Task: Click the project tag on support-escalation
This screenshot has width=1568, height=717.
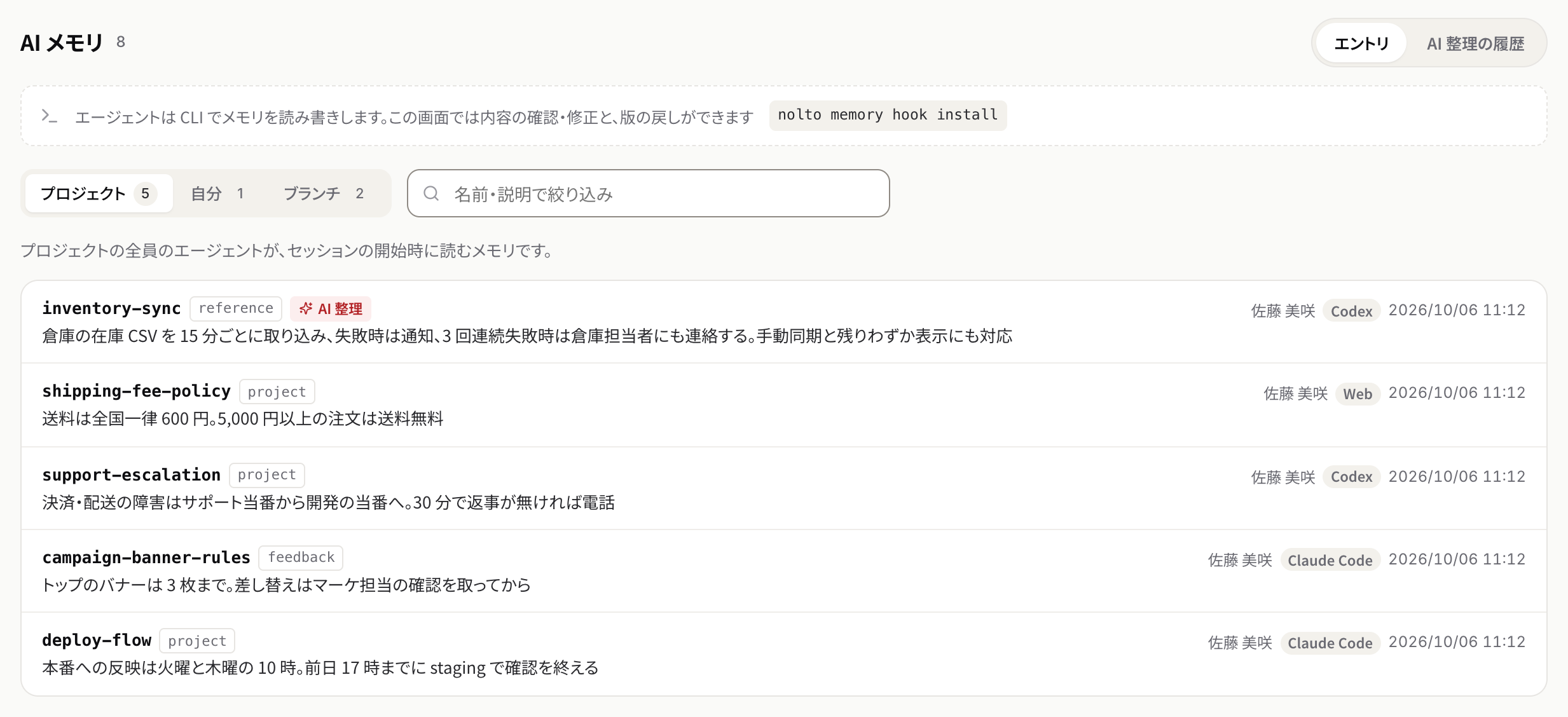Action: pyautogui.click(x=266, y=475)
